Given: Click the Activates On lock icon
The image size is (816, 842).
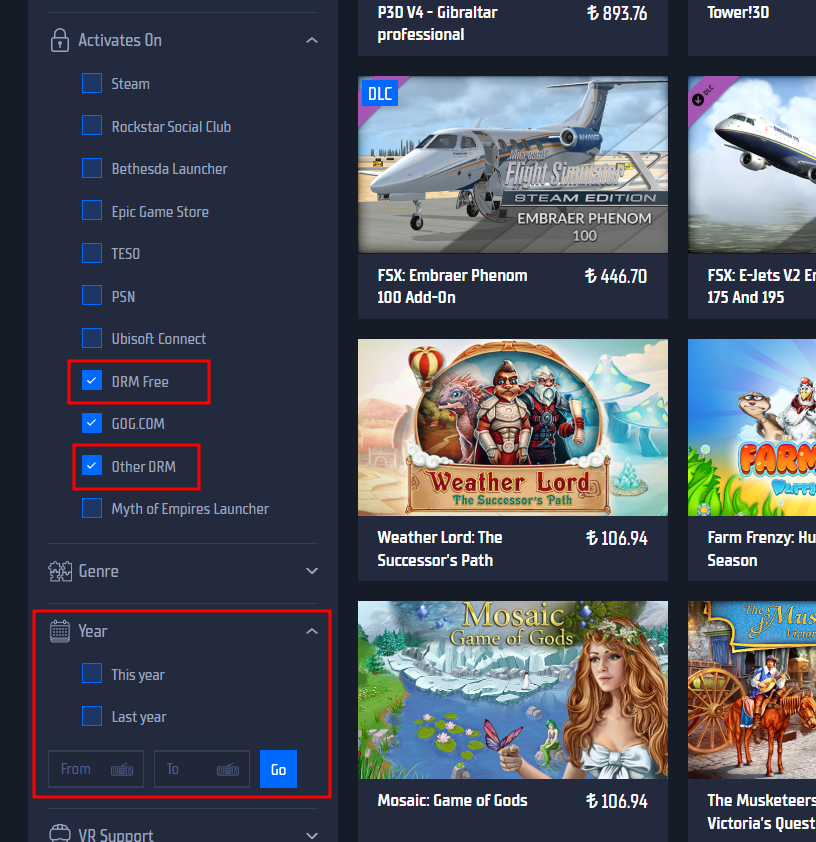Looking at the screenshot, I should click(60, 40).
